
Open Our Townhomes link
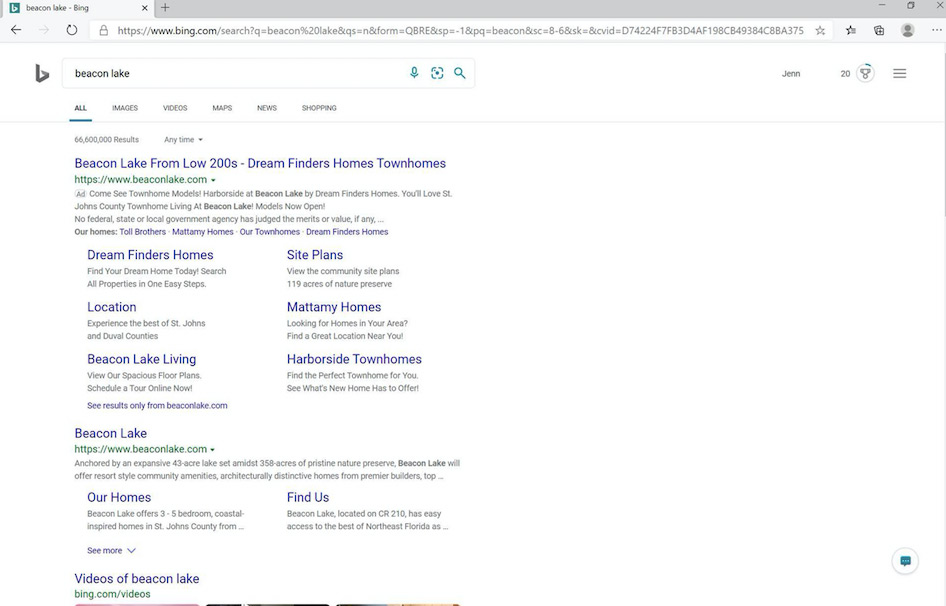pyautogui.click(x=270, y=232)
